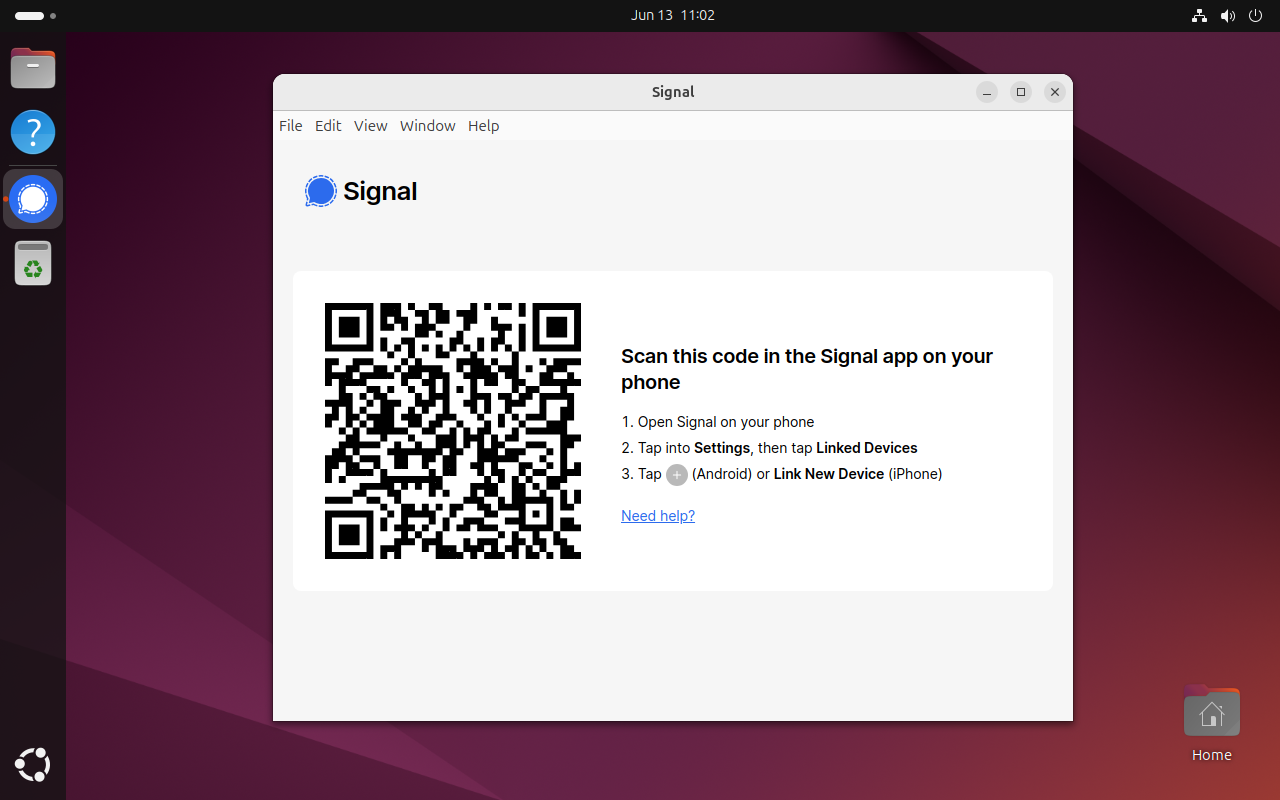Open the Window menu
The width and height of the screenshot is (1280, 800).
[427, 126]
